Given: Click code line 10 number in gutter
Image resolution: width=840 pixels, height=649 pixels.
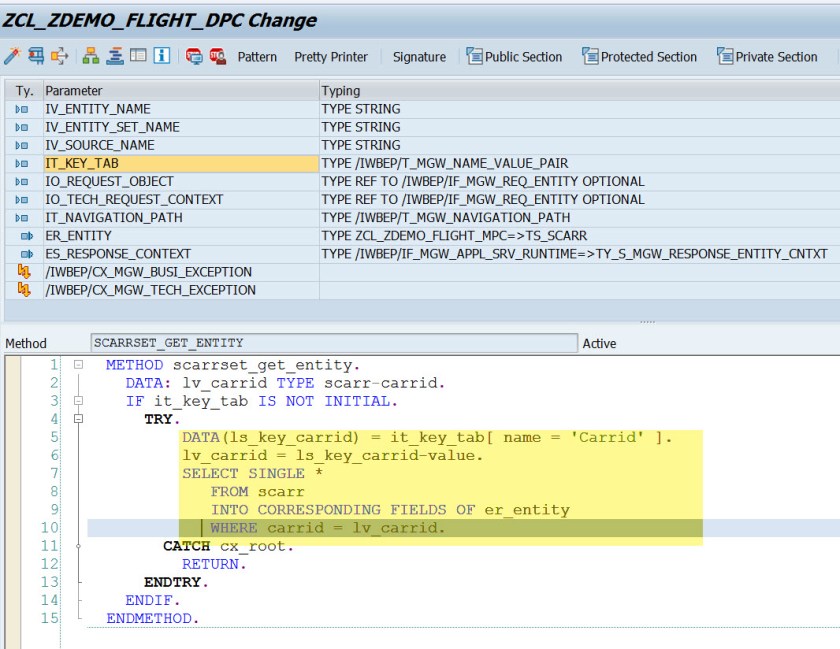Looking at the screenshot, I should (x=50, y=528).
